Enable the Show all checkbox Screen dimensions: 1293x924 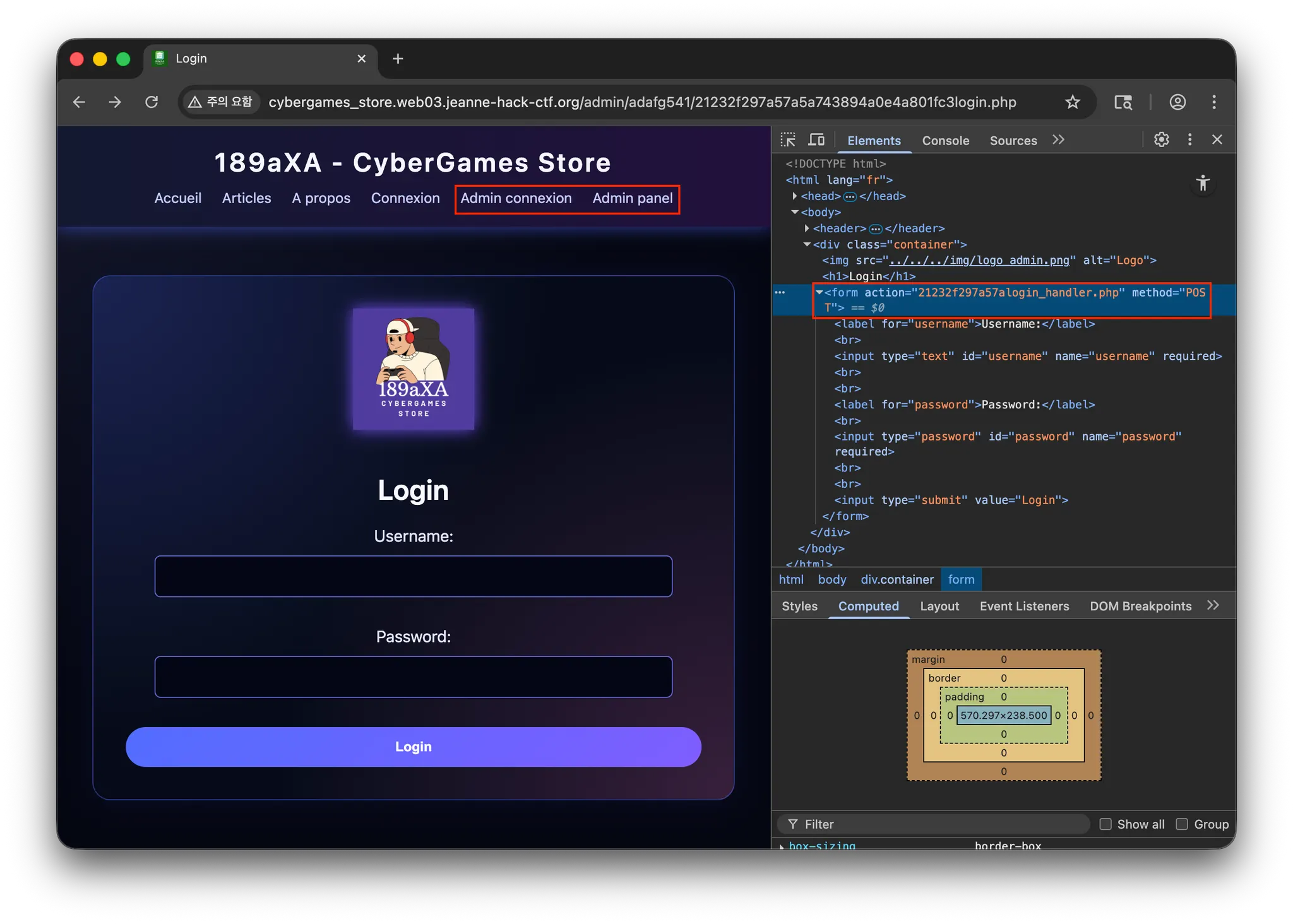pyautogui.click(x=1105, y=824)
